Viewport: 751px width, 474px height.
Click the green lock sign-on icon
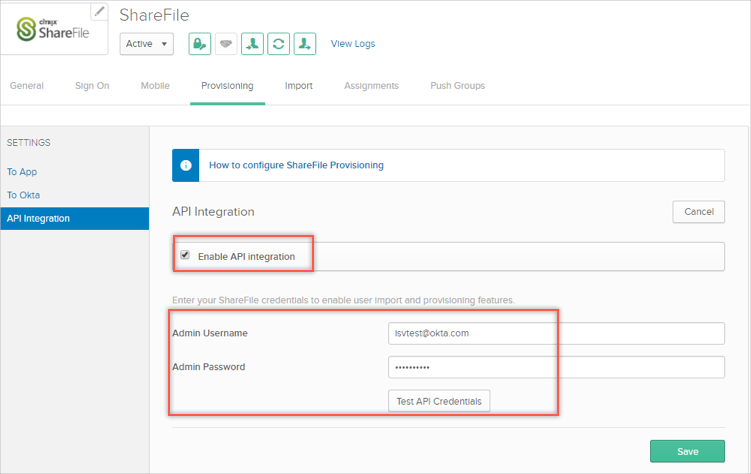[x=199, y=44]
